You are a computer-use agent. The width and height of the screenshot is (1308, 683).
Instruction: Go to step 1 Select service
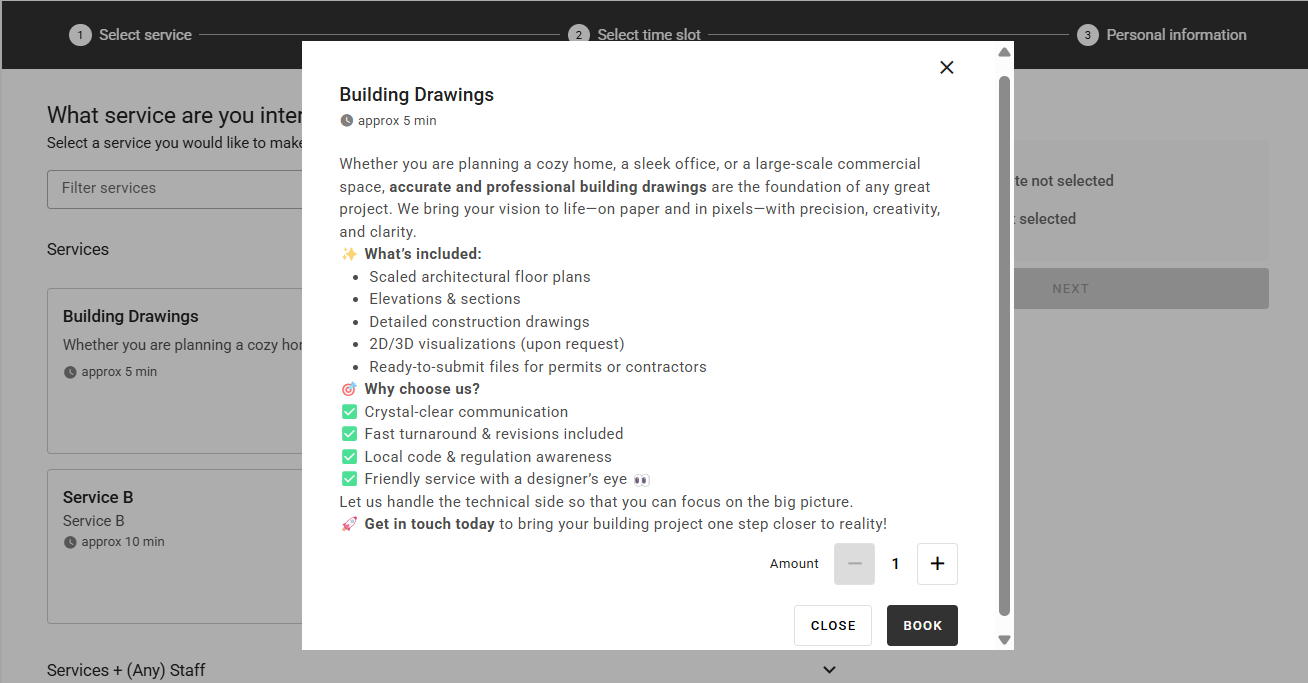pyautogui.click(x=145, y=35)
